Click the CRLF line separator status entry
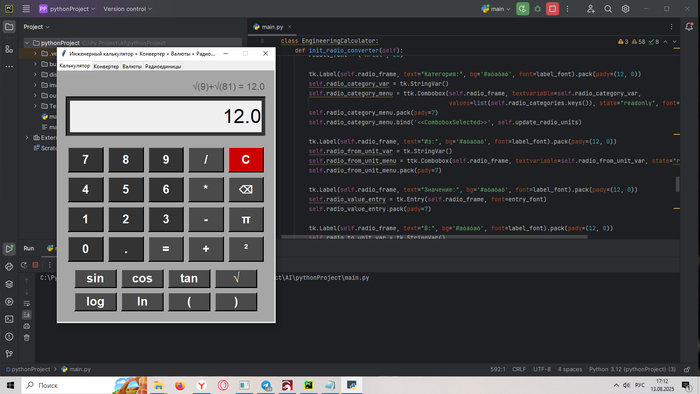 [x=519, y=369]
